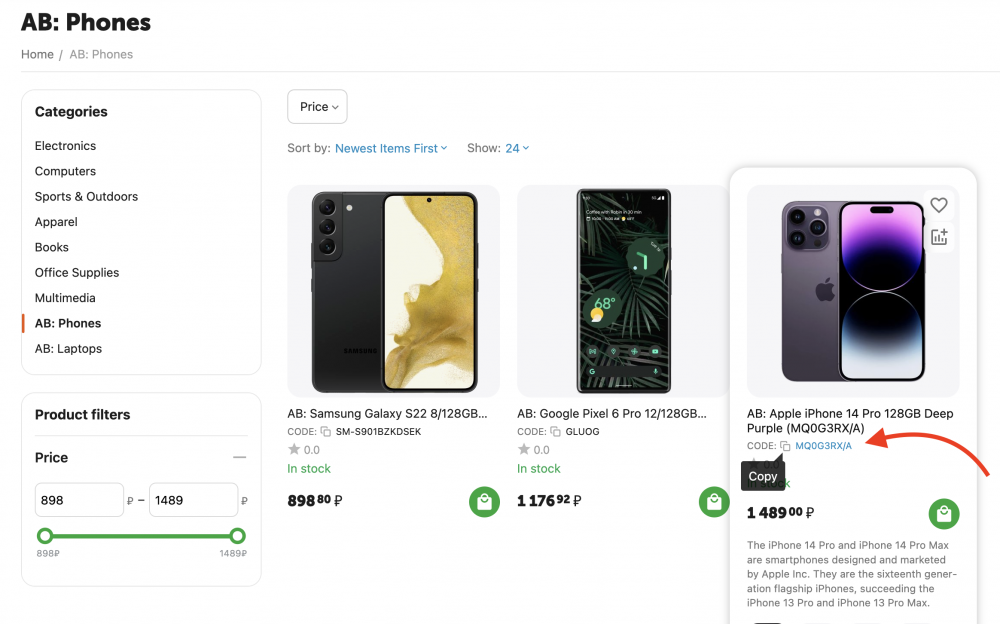Screen dimensions: 1000x624
Task: Add Google Pixel 6 Pro to cart
Action: (x=714, y=502)
